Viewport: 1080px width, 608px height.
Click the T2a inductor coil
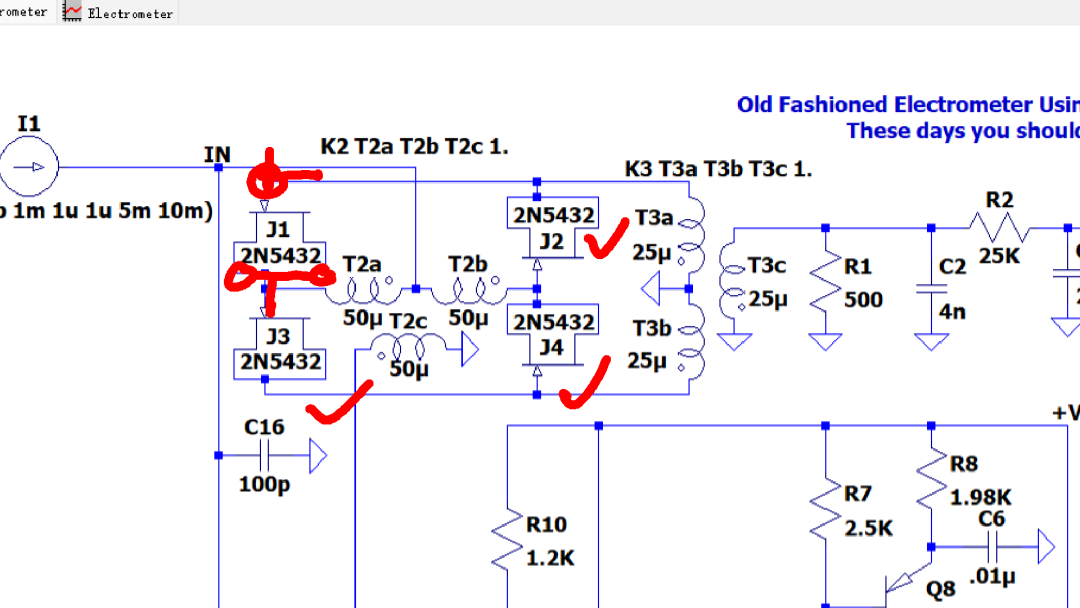(x=362, y=290)
